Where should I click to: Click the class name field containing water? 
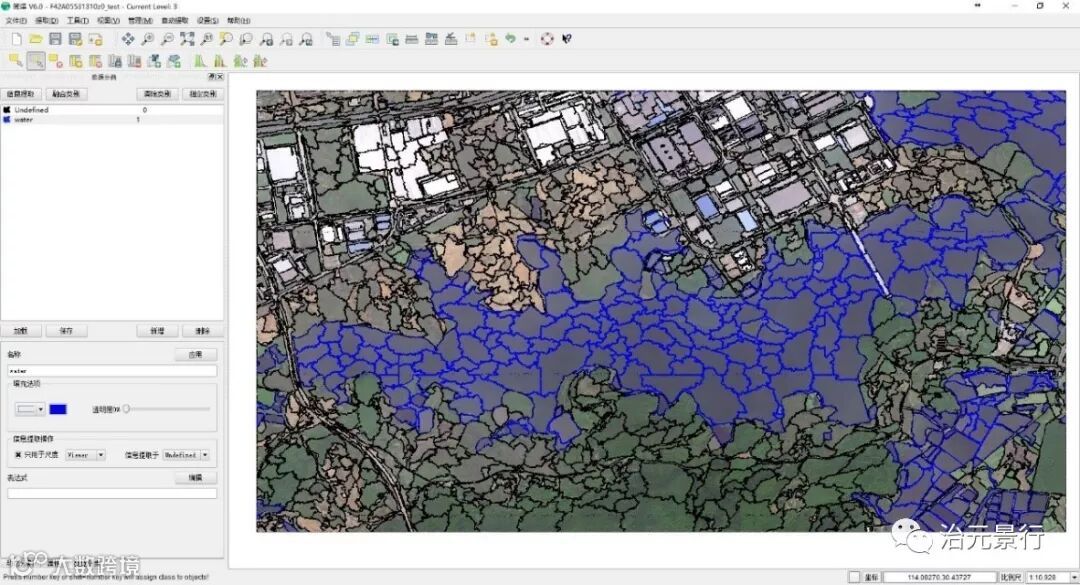tap(112, 371)
